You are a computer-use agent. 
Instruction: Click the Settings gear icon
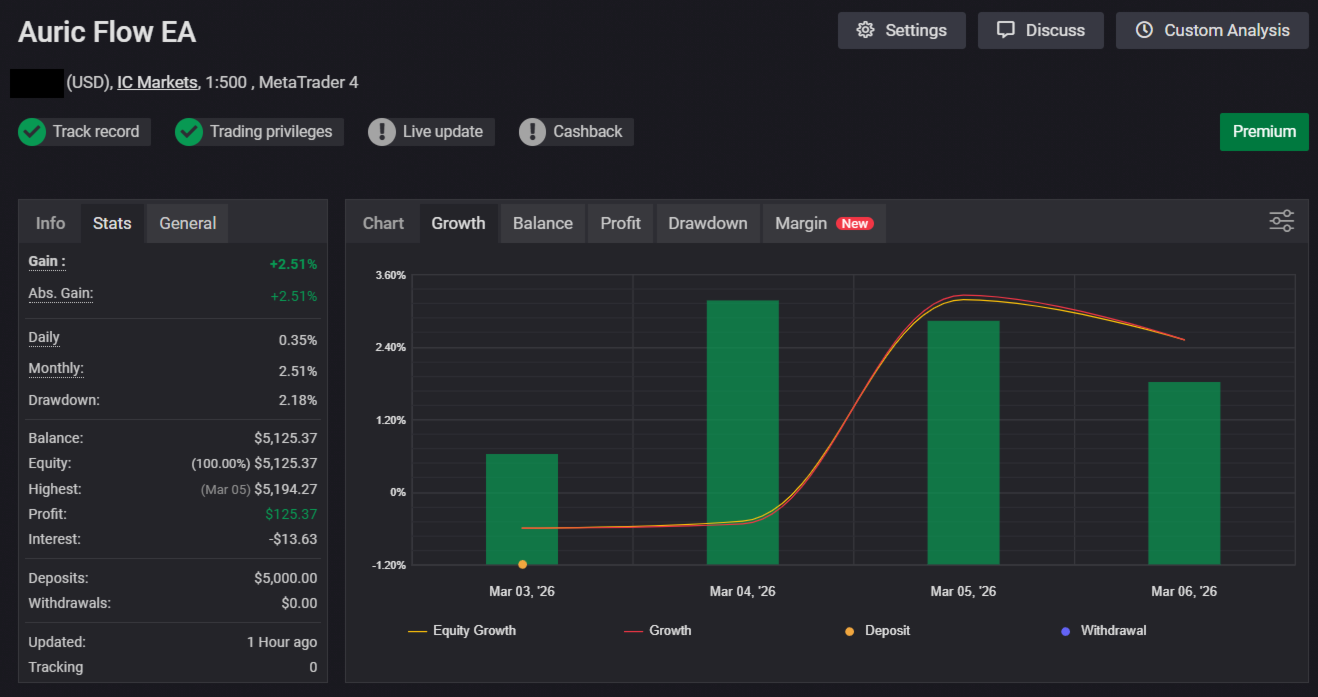tap(866, 30)
